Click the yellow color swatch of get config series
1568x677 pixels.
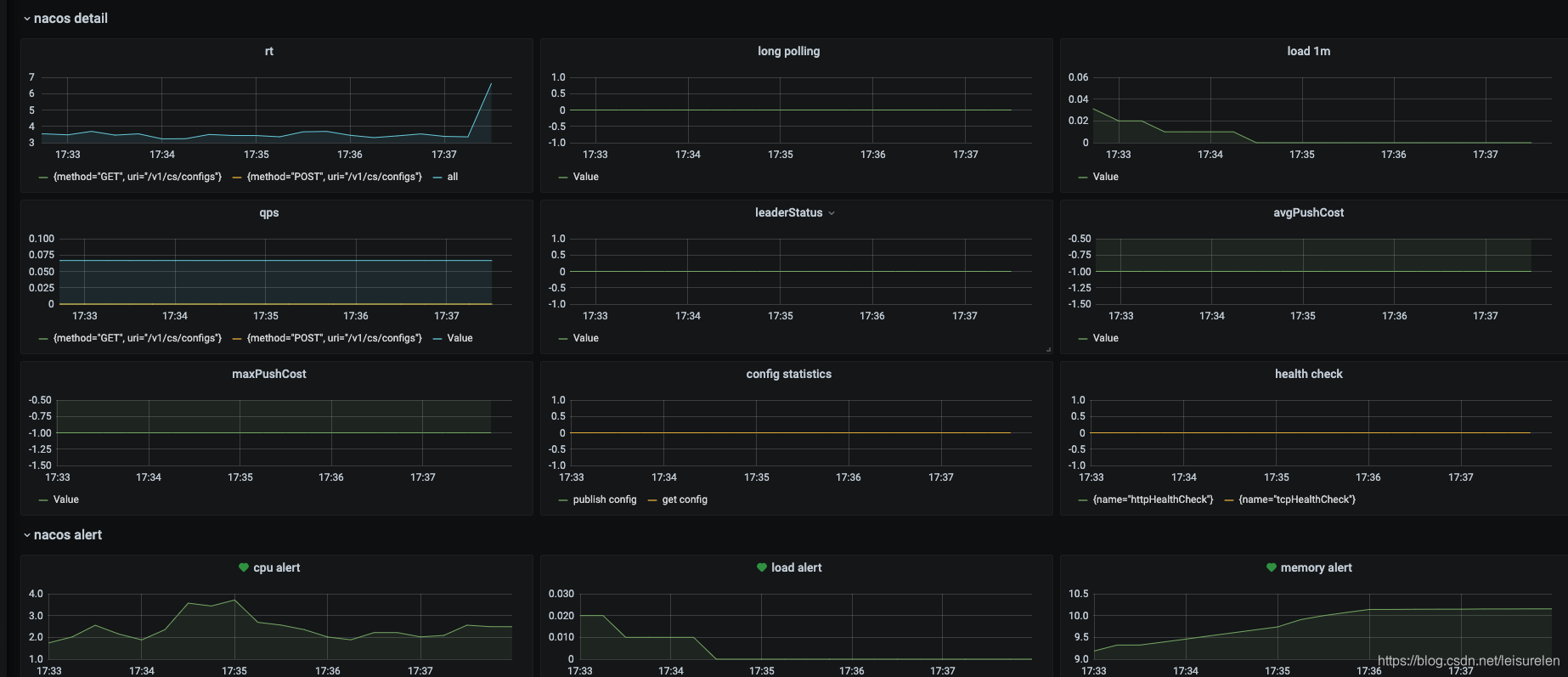(x=652, y=500)
